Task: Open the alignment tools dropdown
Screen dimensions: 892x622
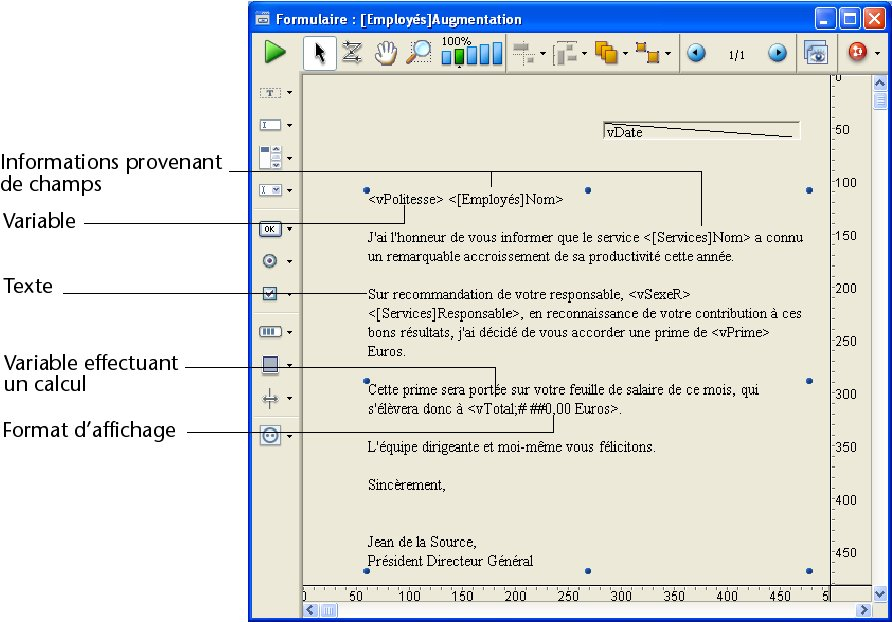Action: (542, 54)
